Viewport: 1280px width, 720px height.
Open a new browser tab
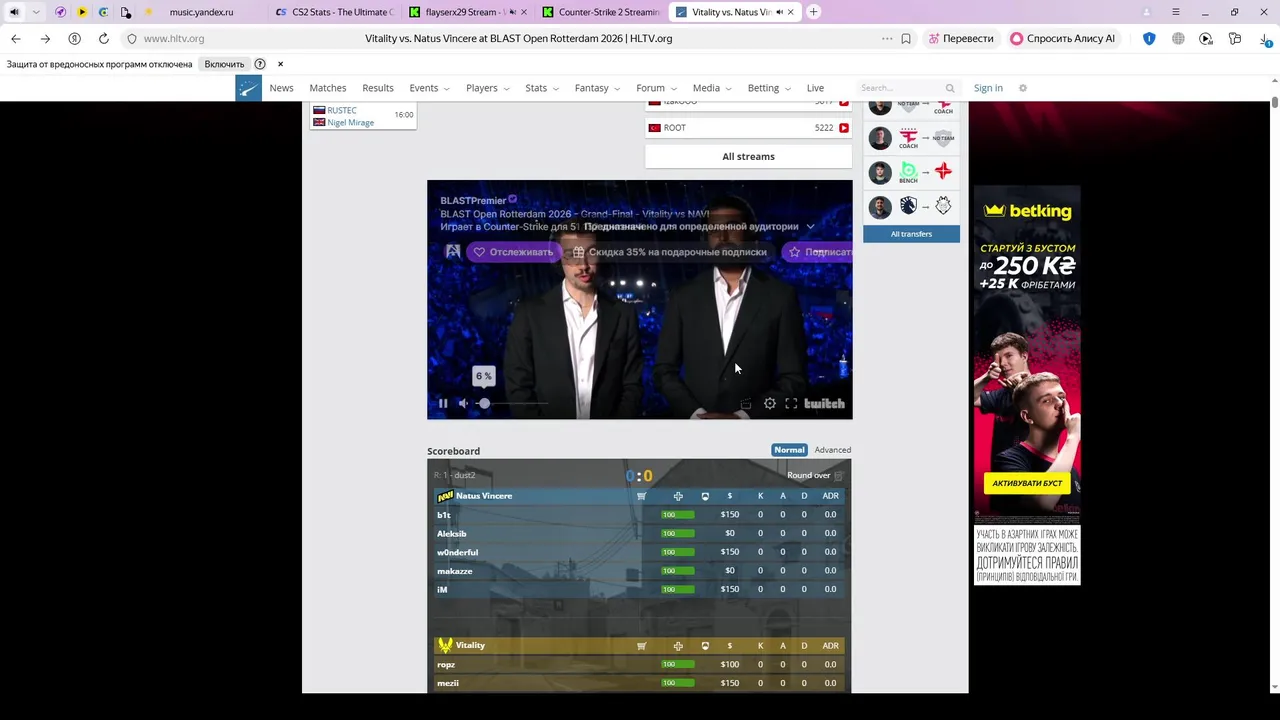tap(813, 12)
